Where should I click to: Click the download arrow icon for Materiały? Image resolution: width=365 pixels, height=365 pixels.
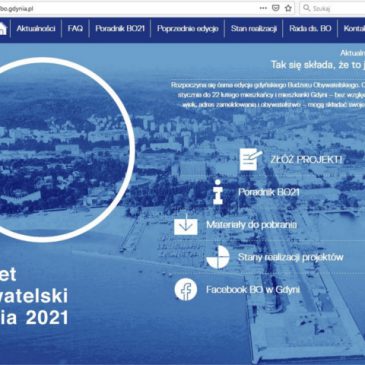point(186,224)
